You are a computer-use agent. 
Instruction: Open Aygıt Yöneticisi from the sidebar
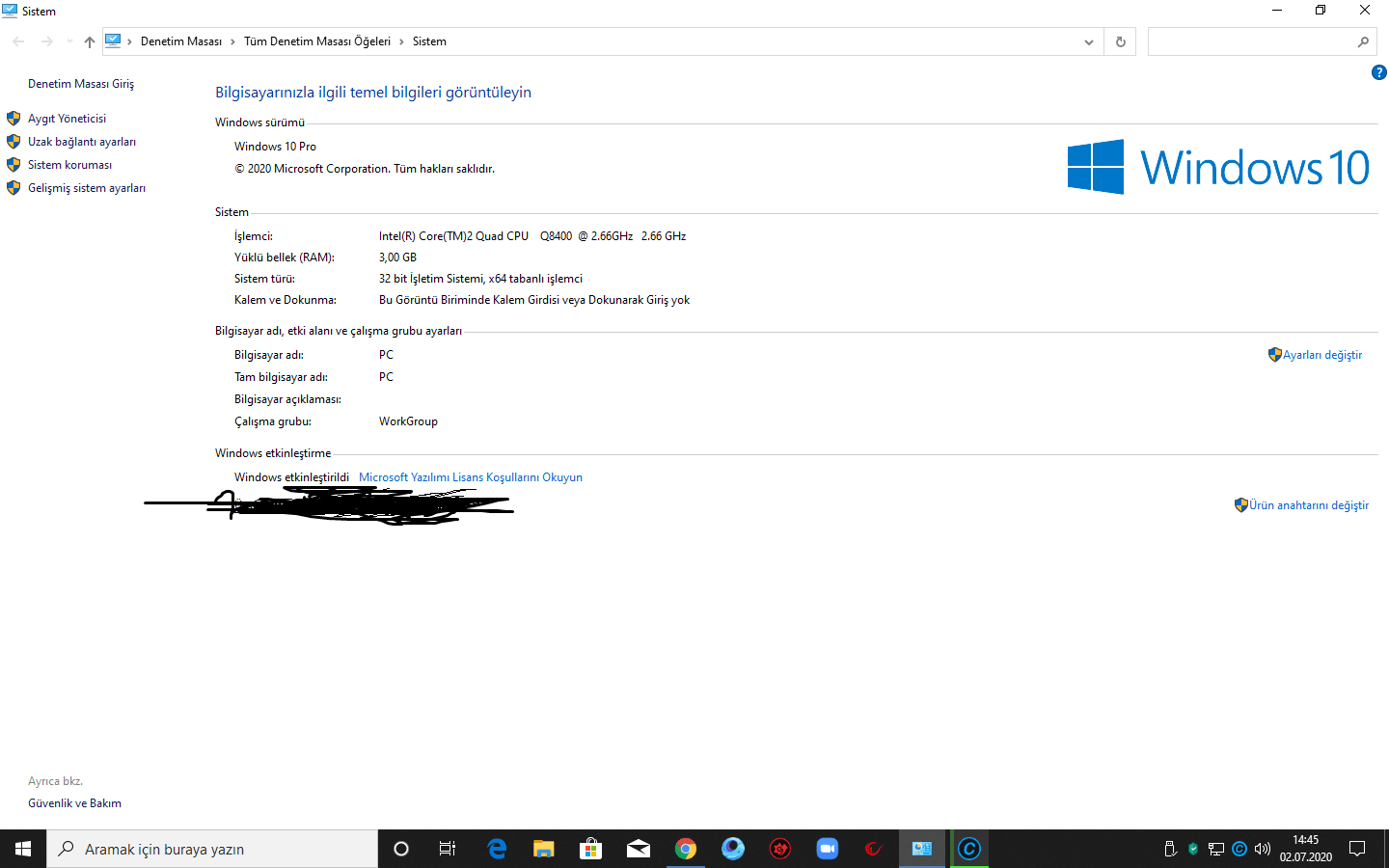(67, 119)
